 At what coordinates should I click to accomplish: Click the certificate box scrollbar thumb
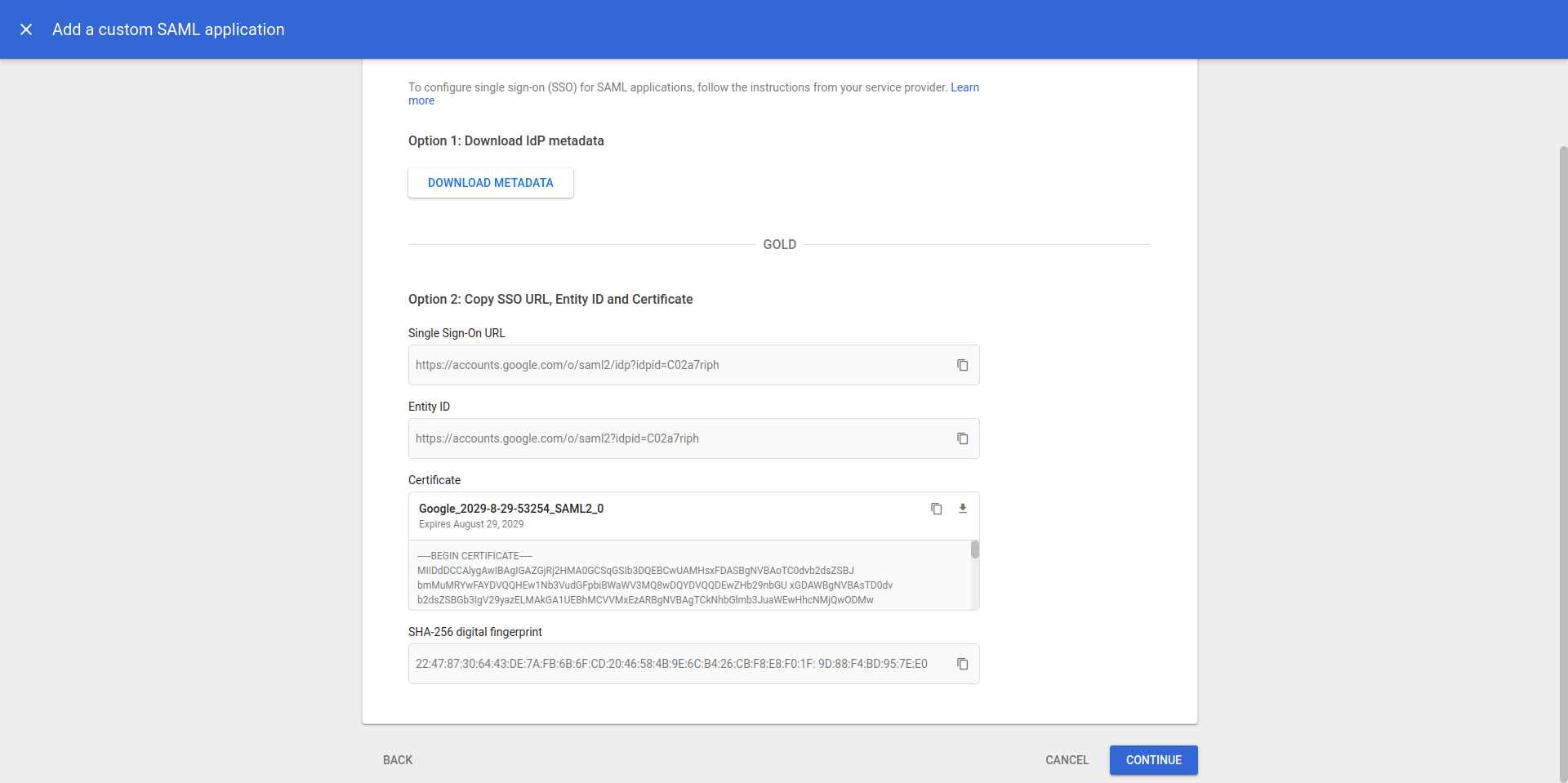point(974,549)
